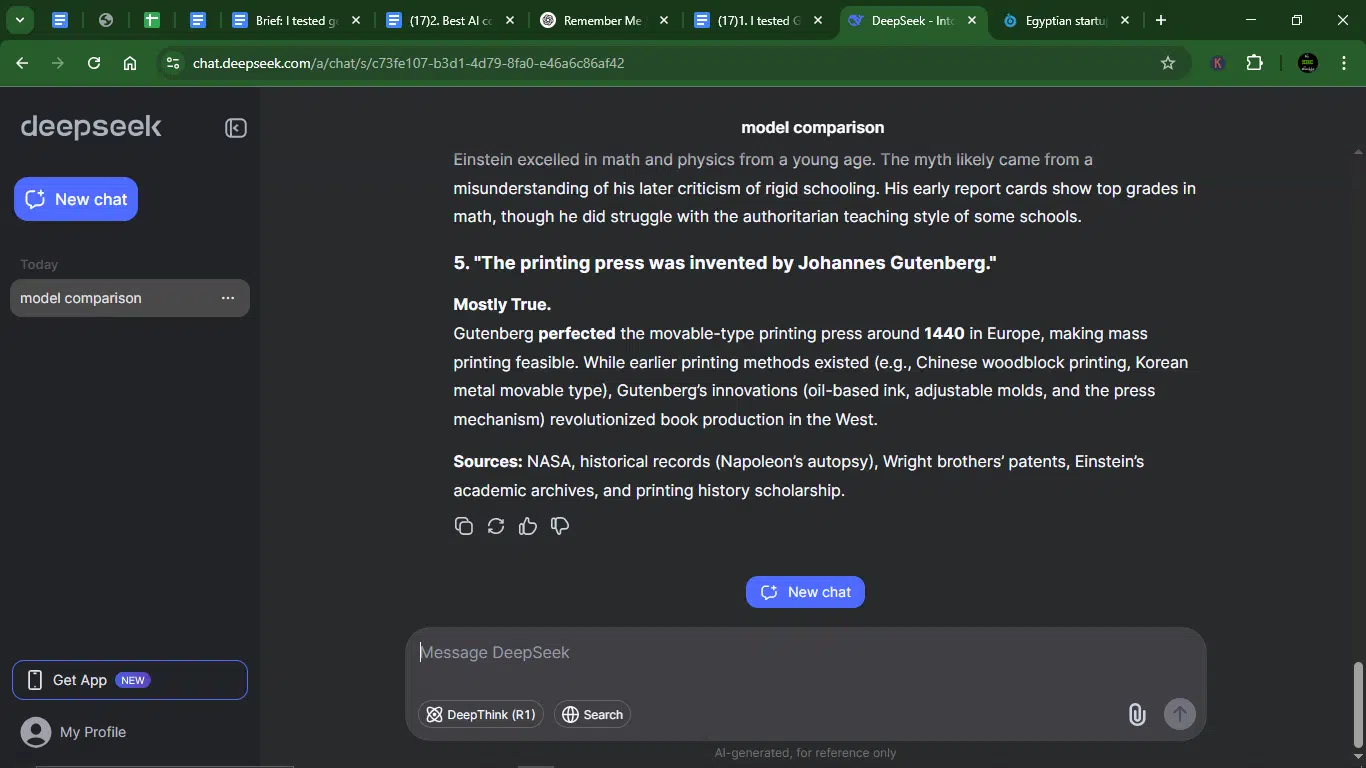
Task: Close the Remember Me tab
Action: (x=663, y=20)
